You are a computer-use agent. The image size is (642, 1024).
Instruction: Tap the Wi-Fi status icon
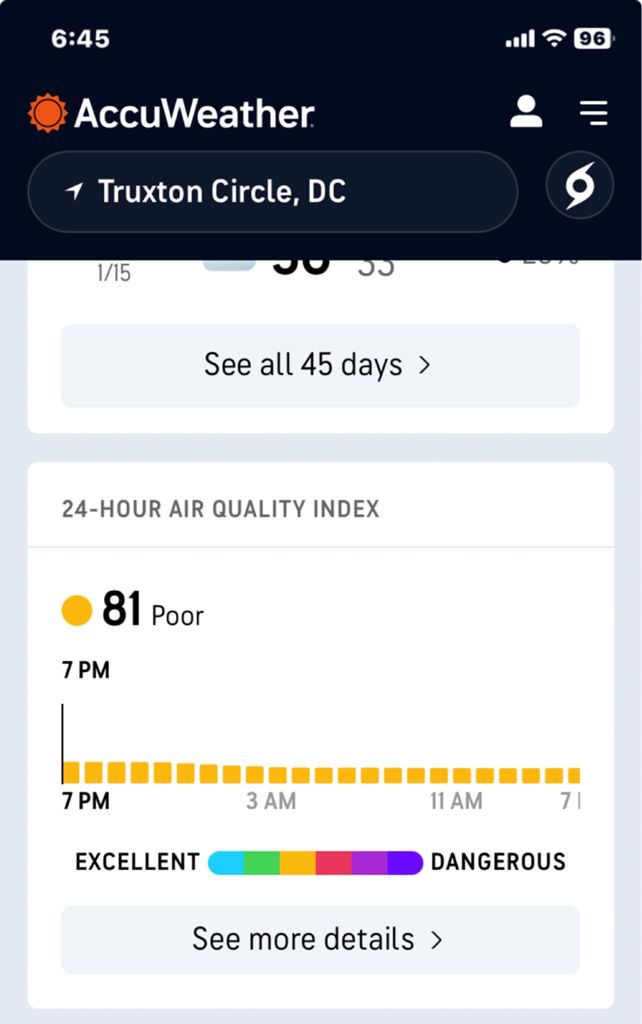(x=553, y=39)
